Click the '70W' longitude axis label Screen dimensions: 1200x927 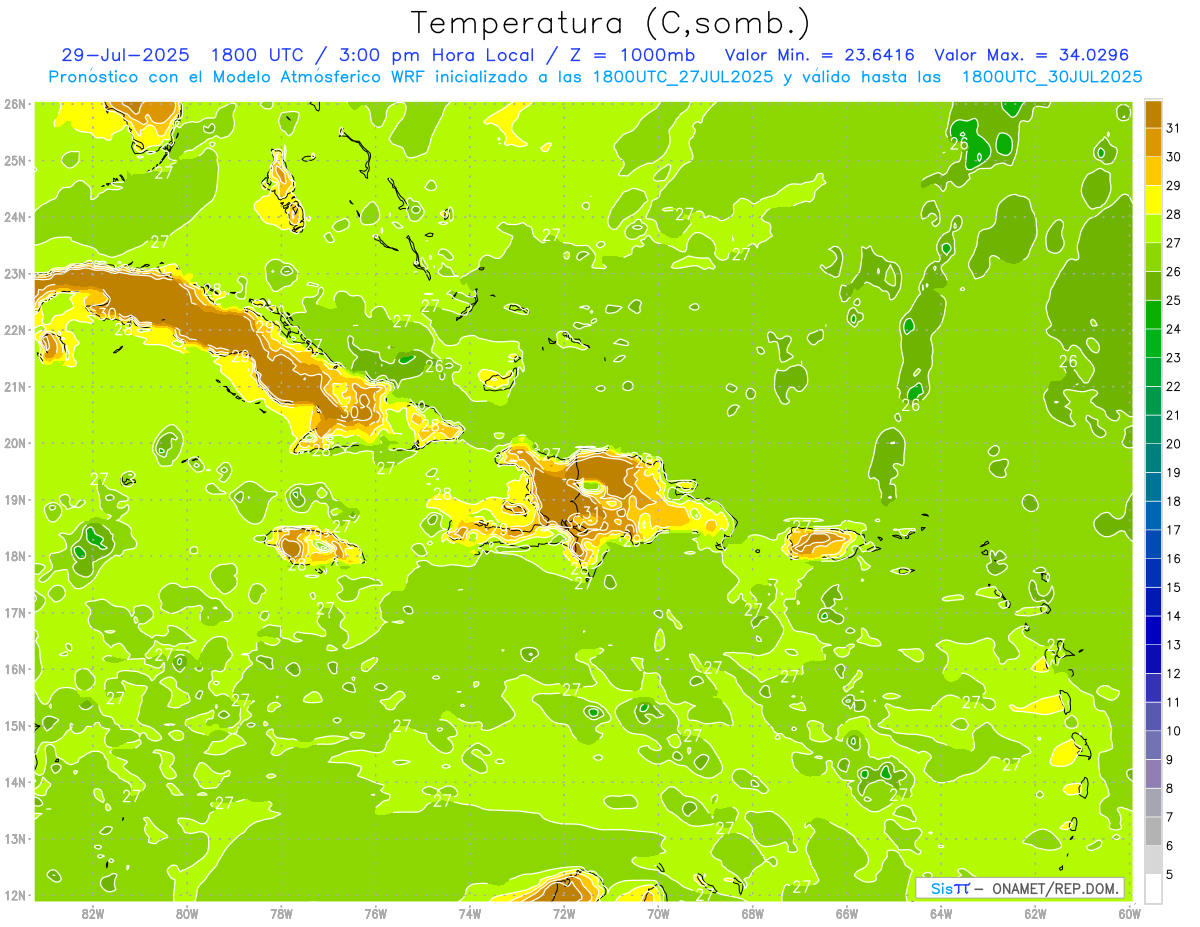pos(658,913)
